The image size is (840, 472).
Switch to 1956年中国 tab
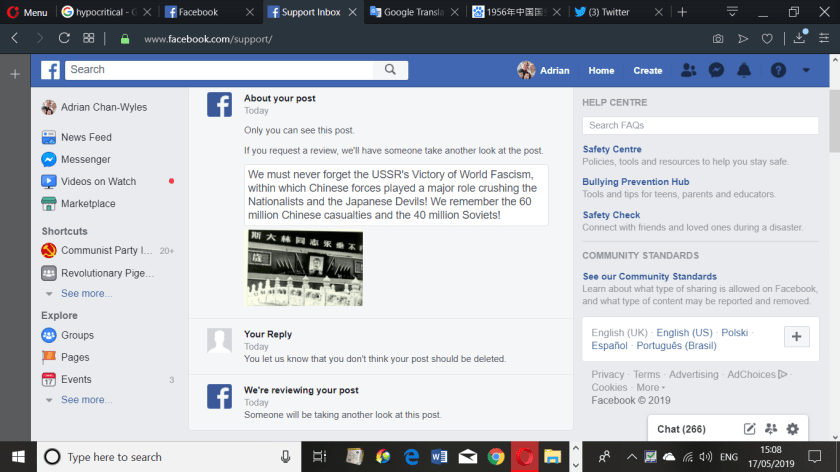pos(516,12)
